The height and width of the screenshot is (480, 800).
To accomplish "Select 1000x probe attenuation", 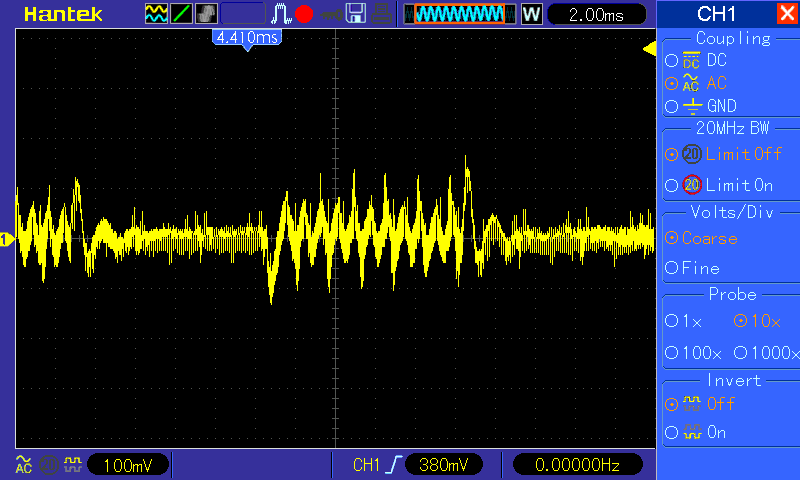I will (766, 352).
